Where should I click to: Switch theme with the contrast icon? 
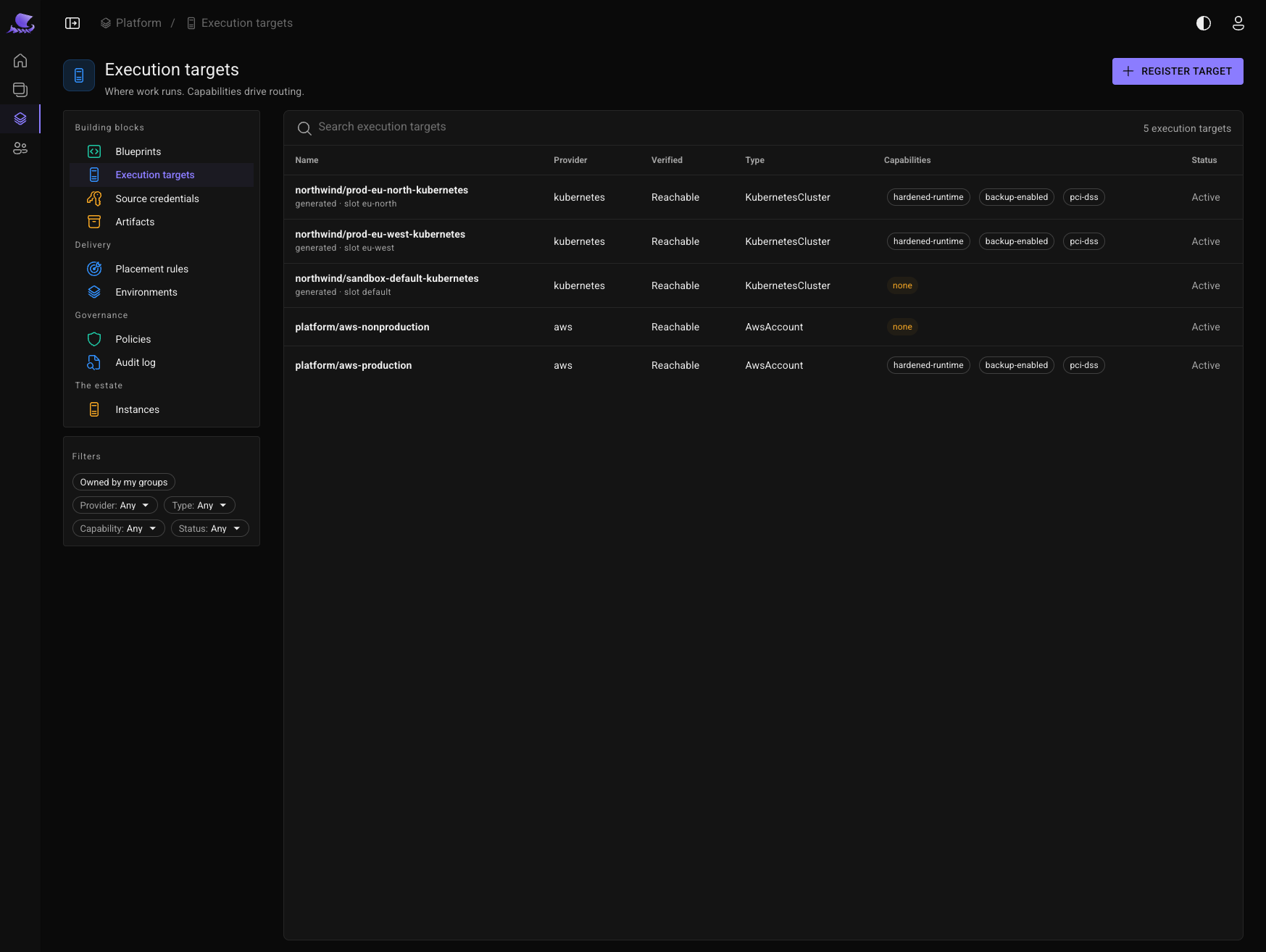point(1204,23)
